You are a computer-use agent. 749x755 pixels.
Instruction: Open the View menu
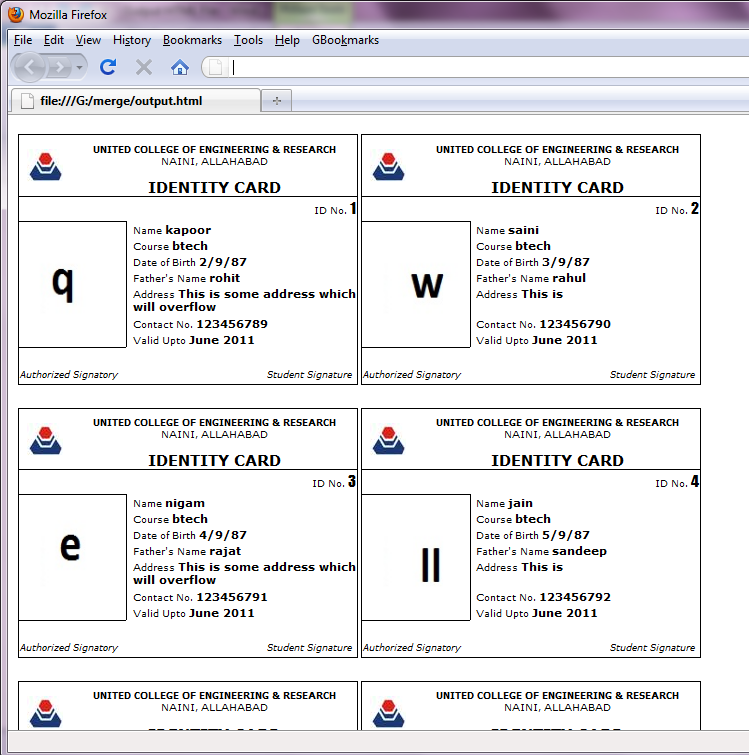[88, 40]
